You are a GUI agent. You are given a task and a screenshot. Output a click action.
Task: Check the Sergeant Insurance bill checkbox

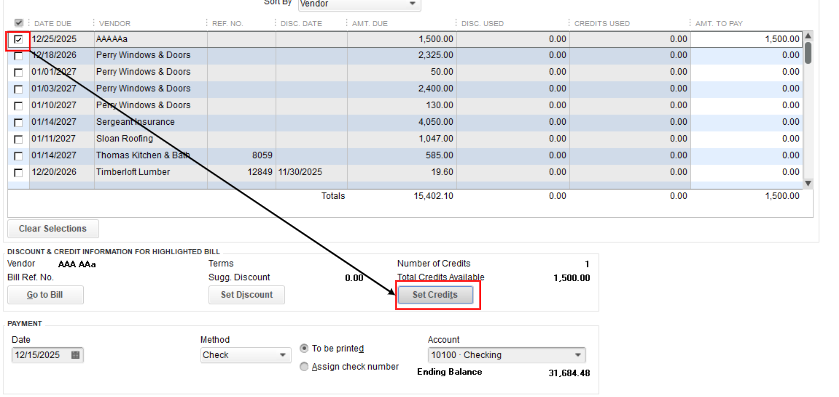click(x=19, y=123)
